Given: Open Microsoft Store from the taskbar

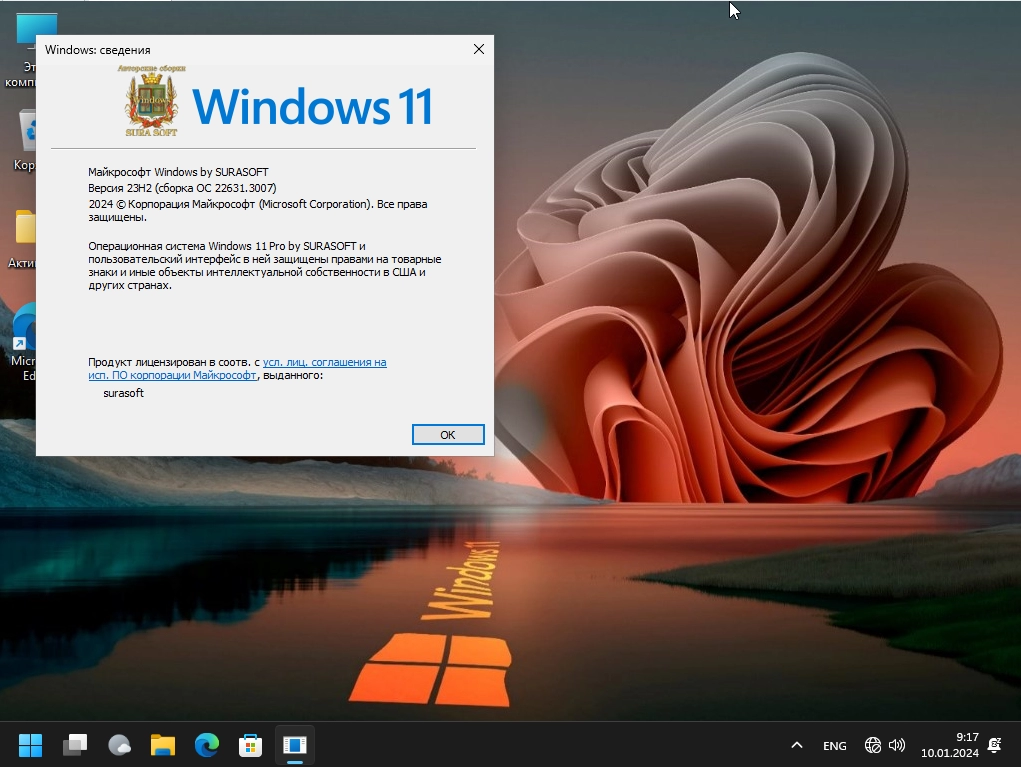Looking at the screenshot, I should click(x=251, y=745).
